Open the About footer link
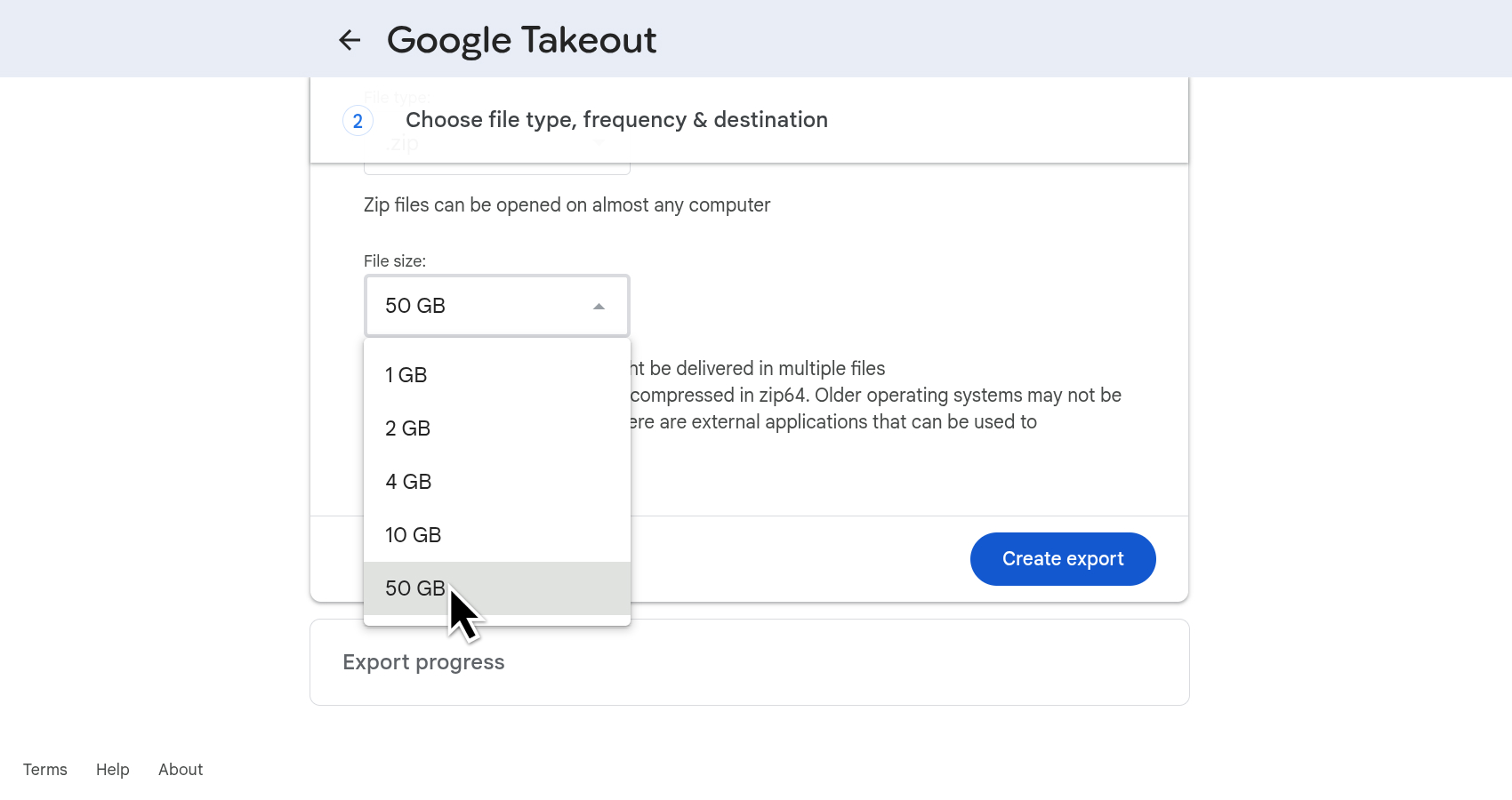 point(181,770)
